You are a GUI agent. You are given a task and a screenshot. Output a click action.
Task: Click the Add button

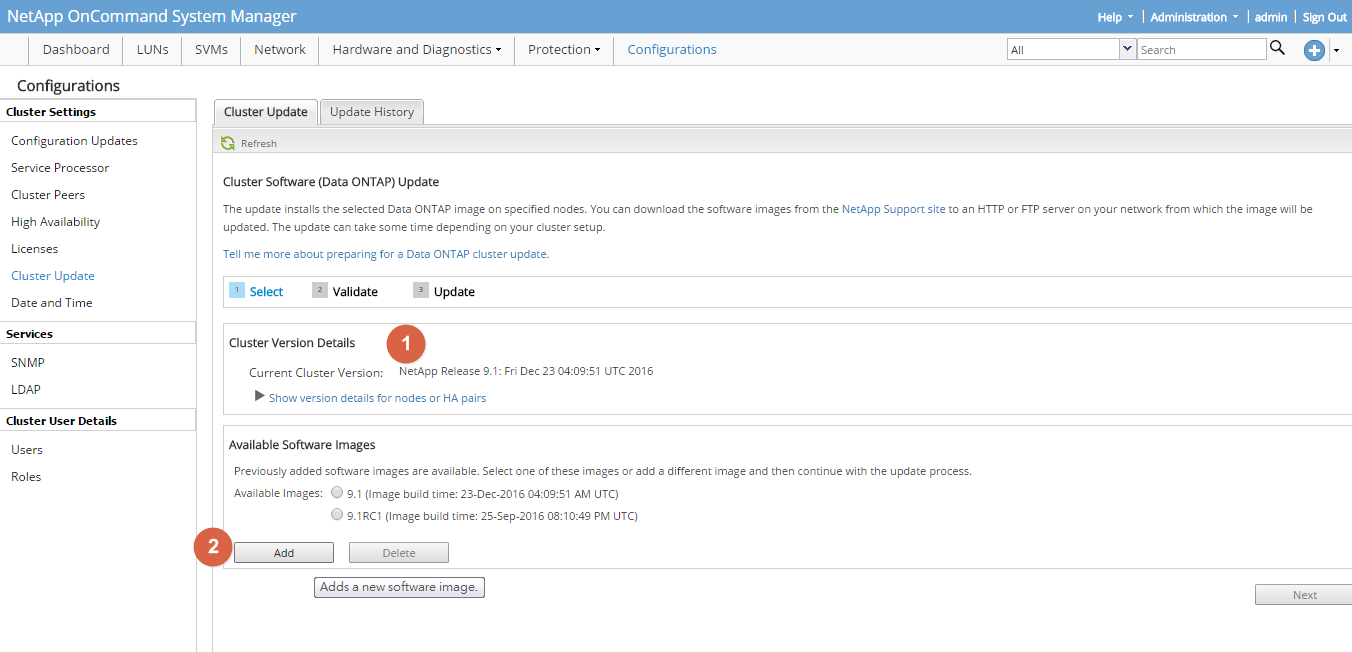click(x=284, y=553)
